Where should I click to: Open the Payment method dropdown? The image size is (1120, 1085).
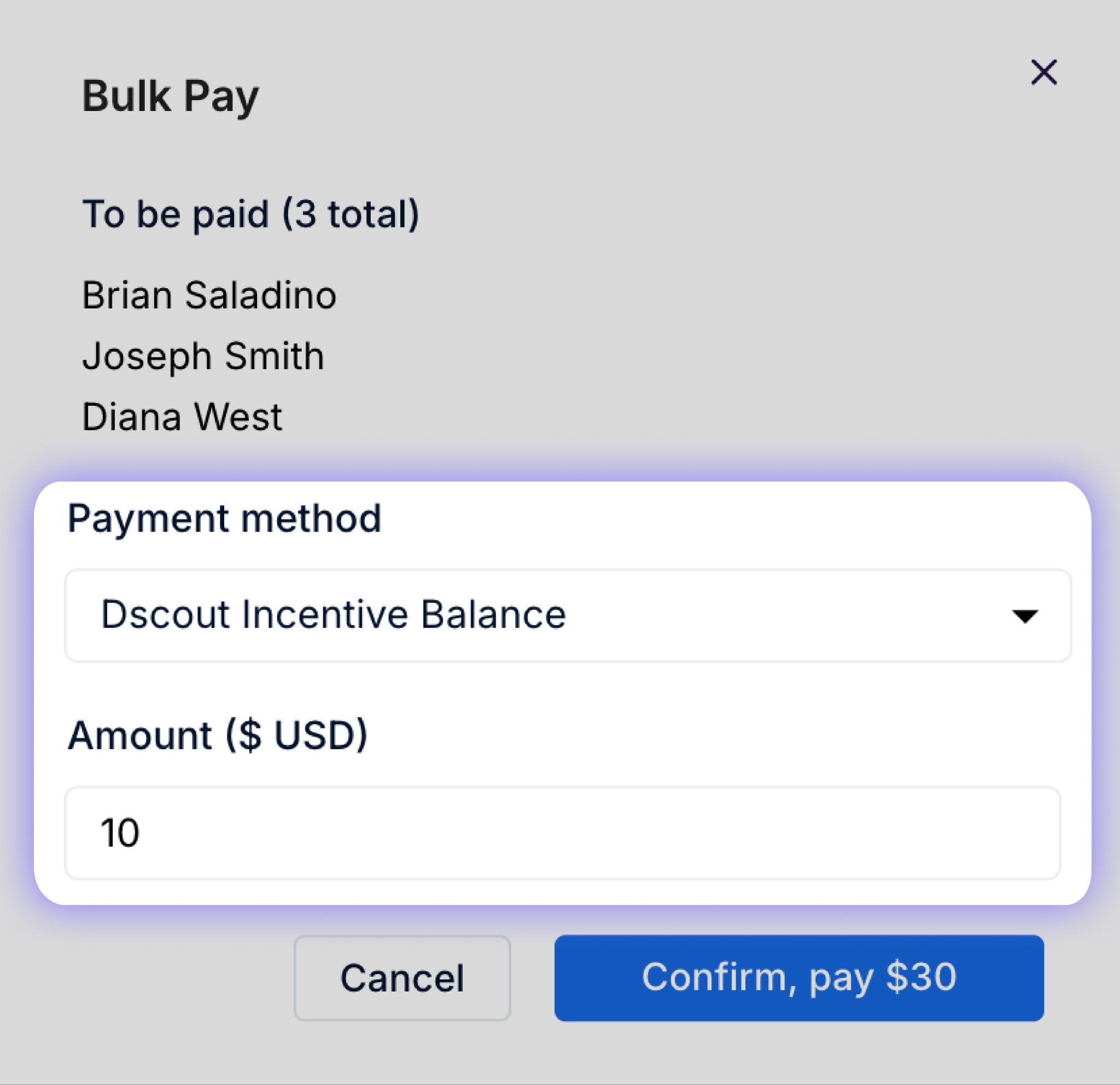(568, 615)
